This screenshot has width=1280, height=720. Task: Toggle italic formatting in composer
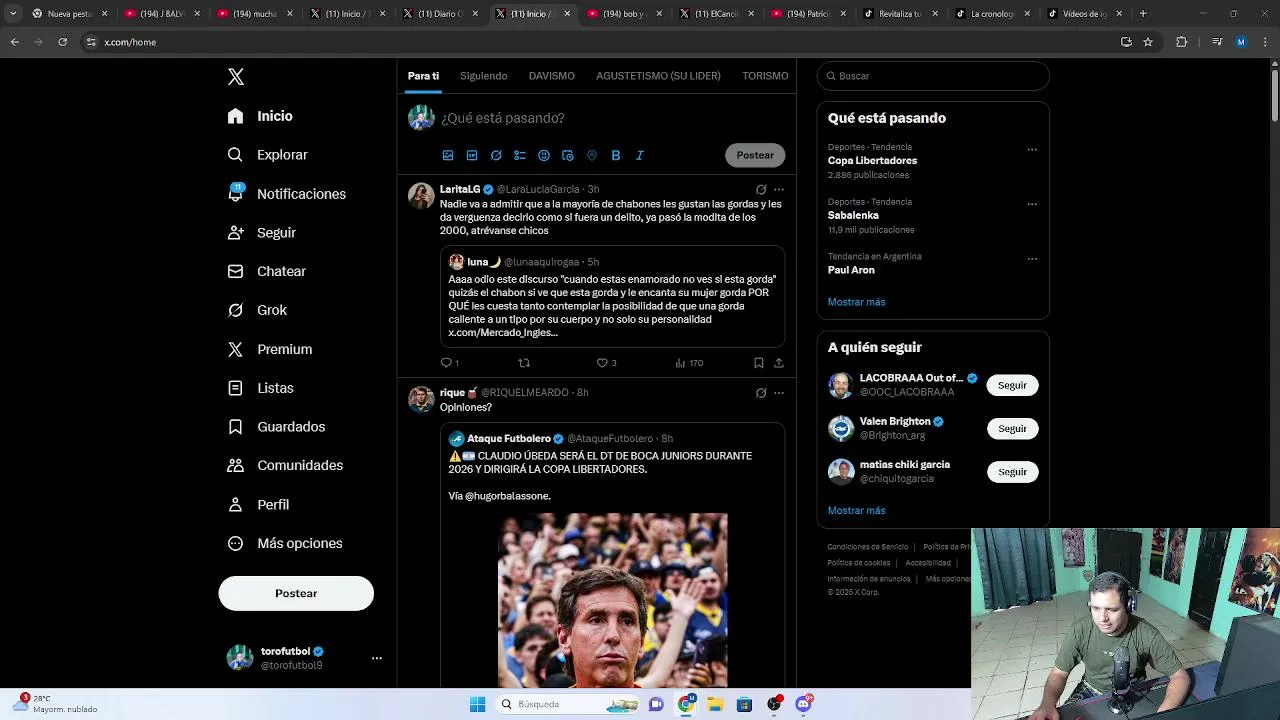(x=640, y=155)
